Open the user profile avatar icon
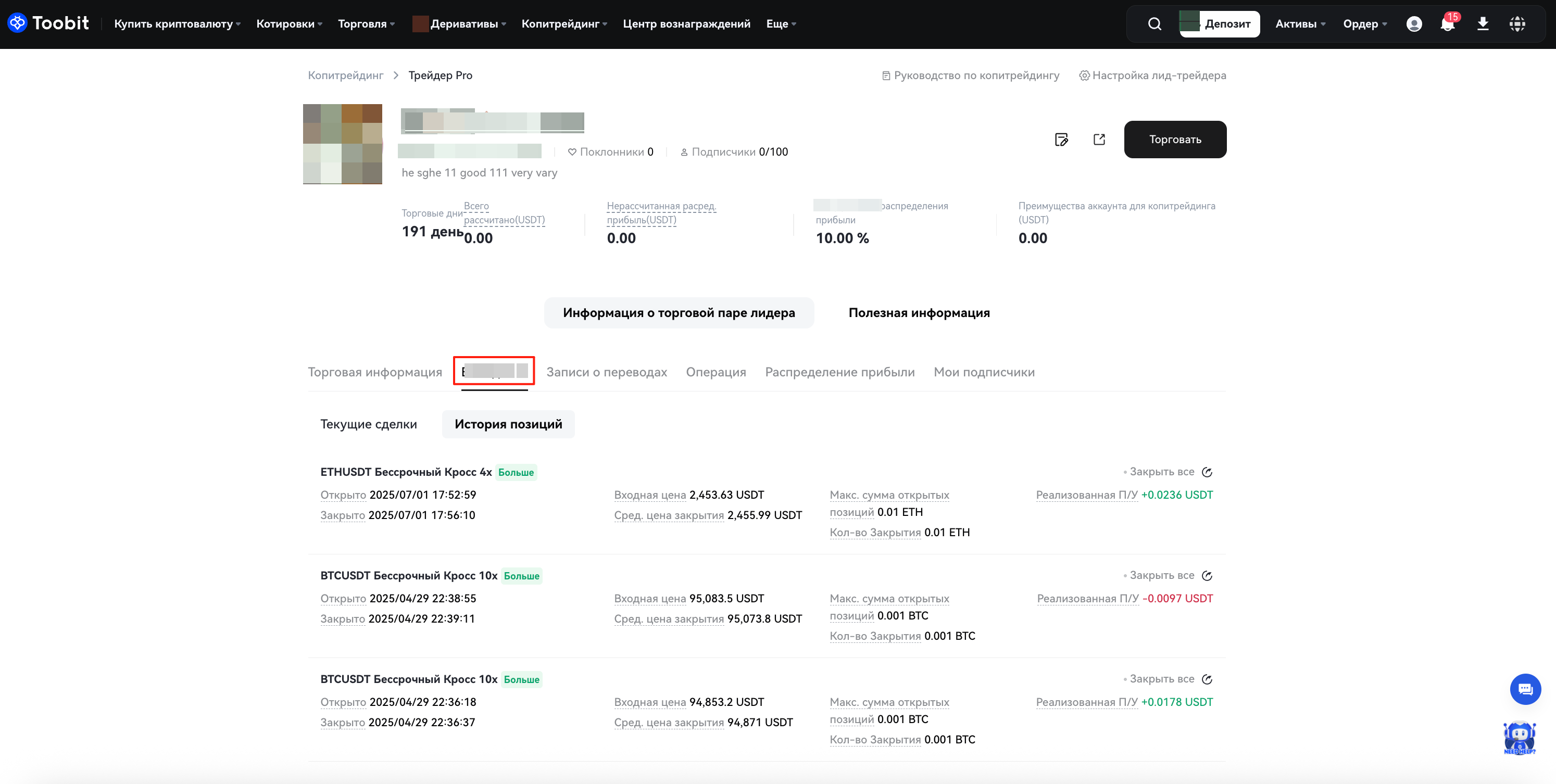The height and width of the screenshot is (784, 1556). tap(1413, 23)
